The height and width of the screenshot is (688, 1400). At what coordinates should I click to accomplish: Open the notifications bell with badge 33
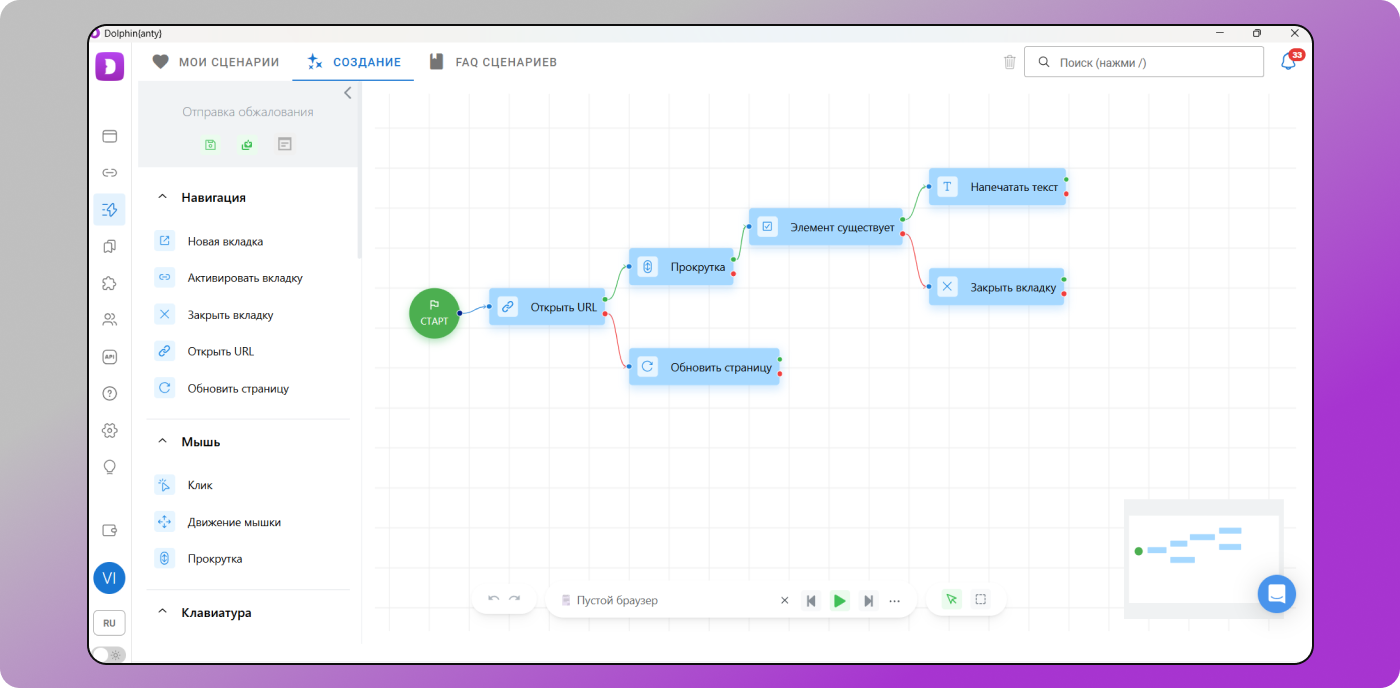click(x=1288, y=62)
